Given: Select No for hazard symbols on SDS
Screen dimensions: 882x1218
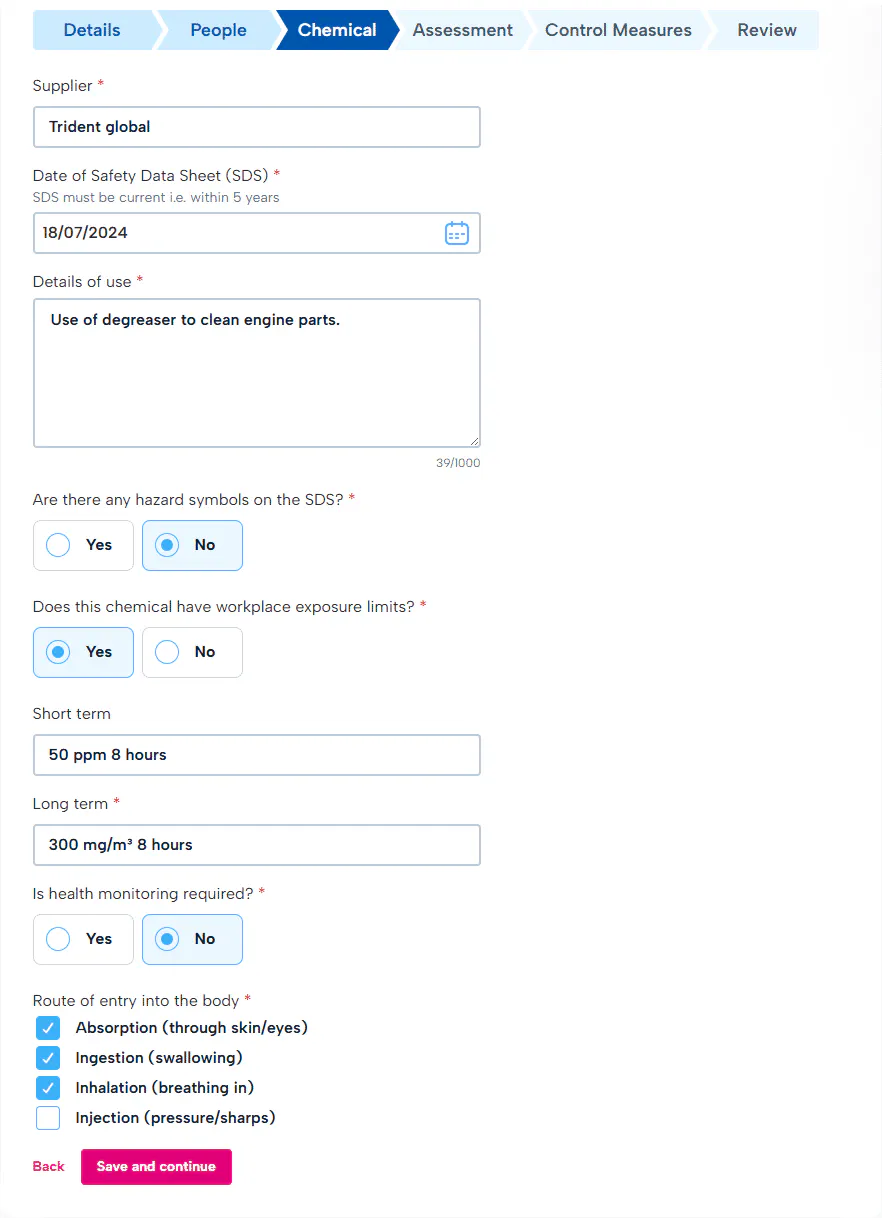Looking at the screenshot, I should (192, 545).
